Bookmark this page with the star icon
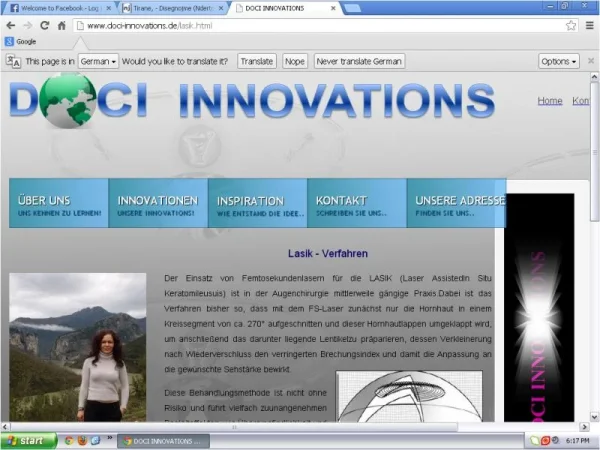 pos(570,25)
